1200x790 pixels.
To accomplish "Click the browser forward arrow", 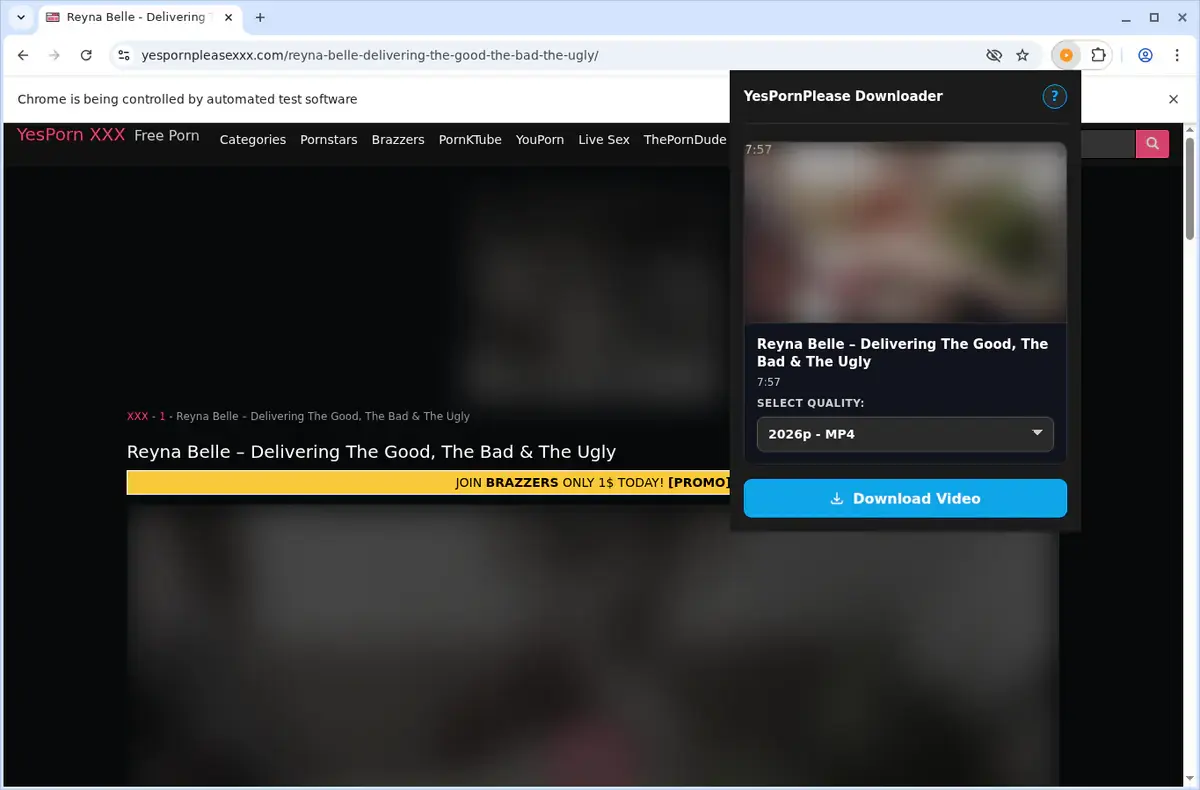I will (54, 55).
